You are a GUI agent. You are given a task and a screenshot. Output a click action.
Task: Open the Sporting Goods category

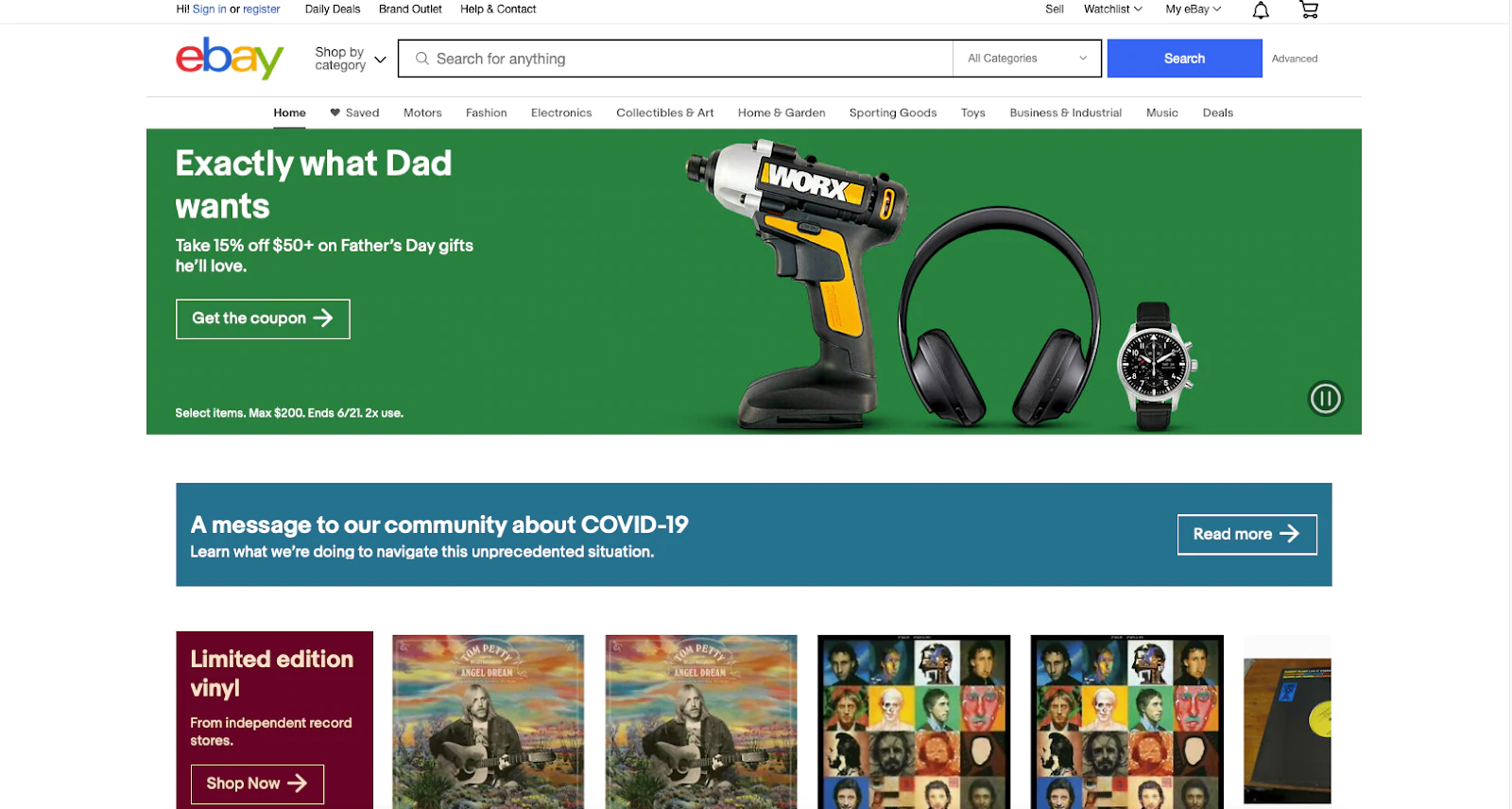[893, 112]
